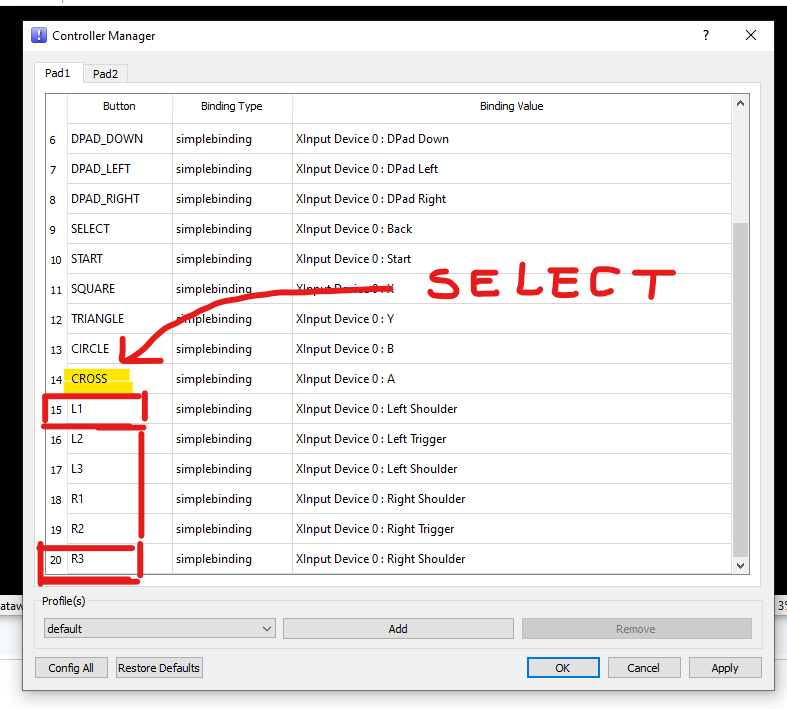
Task: Click scrollbar down arrow in bindings table
Action: 741,566
